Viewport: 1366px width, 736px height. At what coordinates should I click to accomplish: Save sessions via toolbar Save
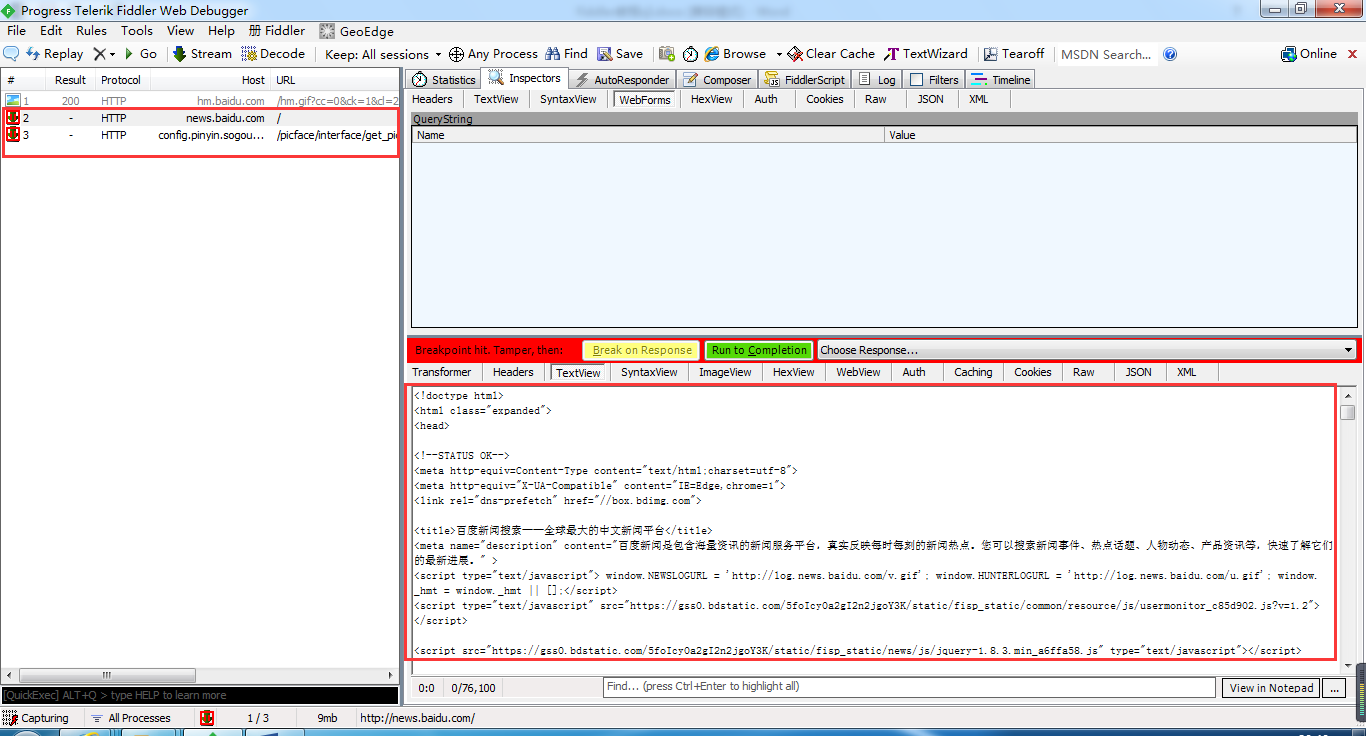tap(620, 54)
